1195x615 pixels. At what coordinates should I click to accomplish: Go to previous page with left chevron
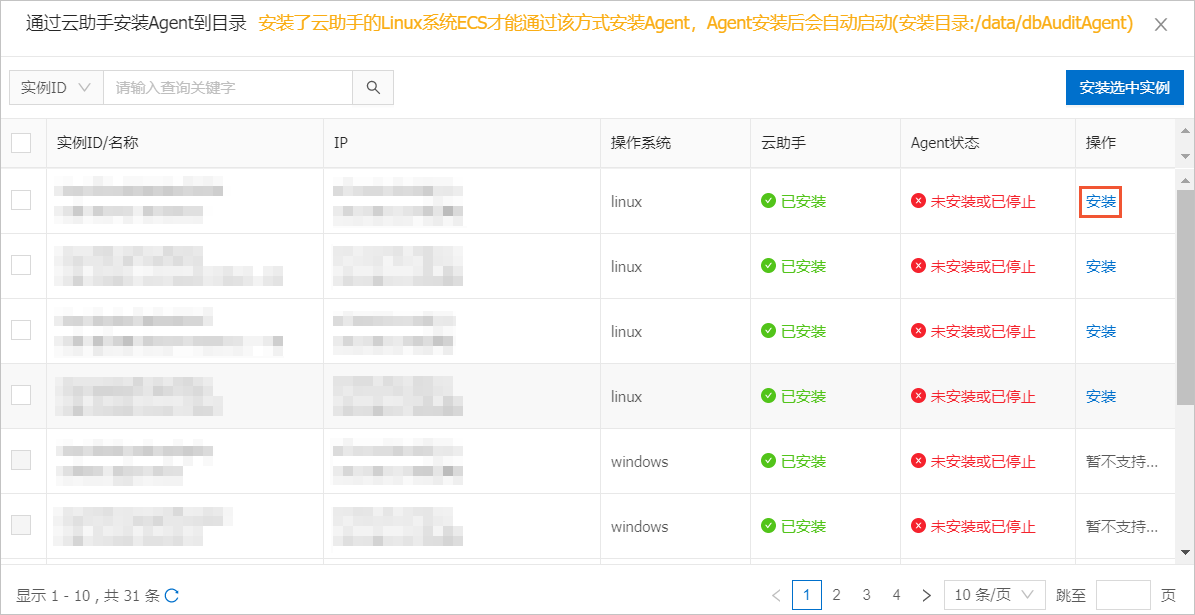tap(777, 594)
